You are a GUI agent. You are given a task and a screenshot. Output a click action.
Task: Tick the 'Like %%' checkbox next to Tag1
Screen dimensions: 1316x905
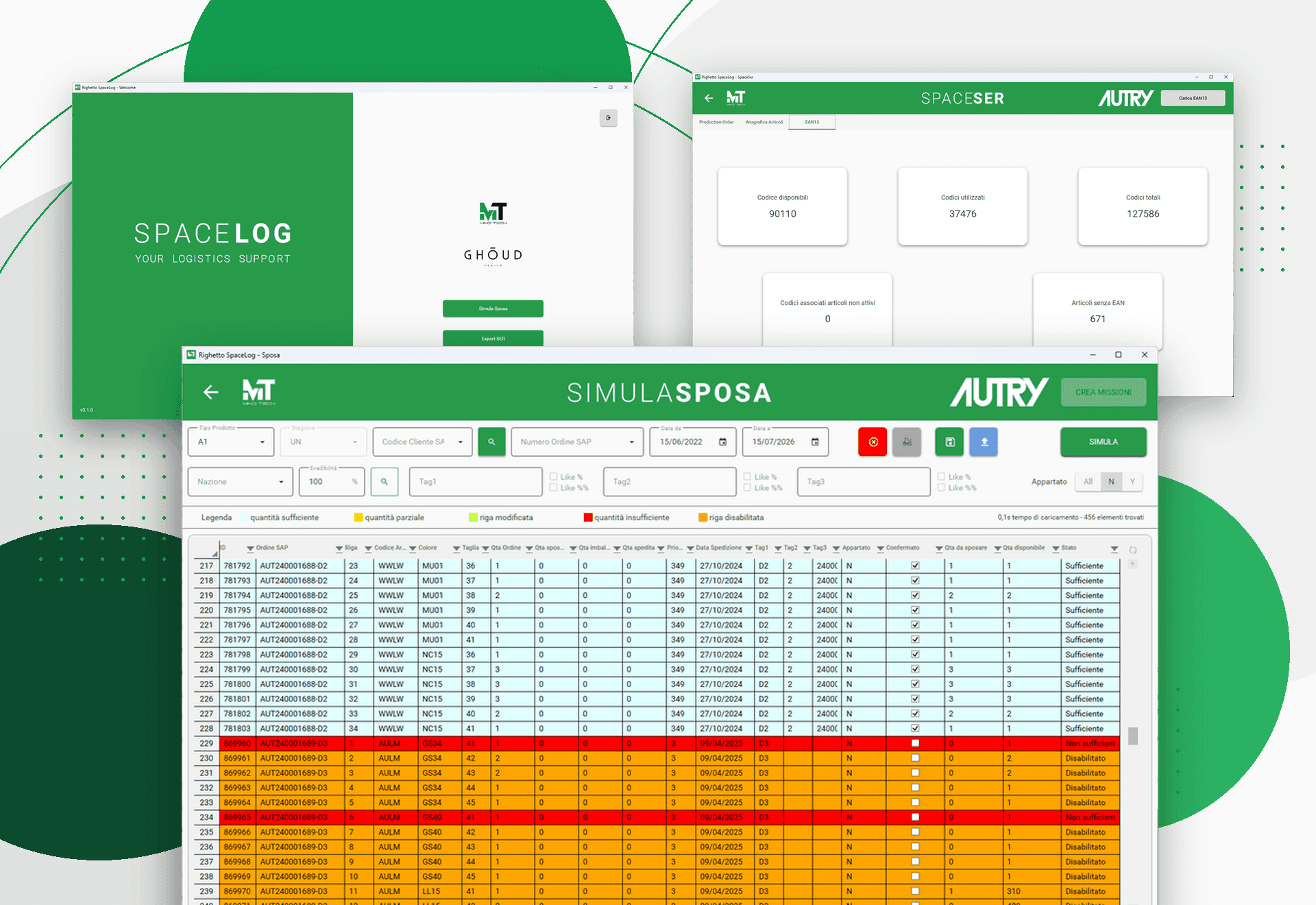pyautogui.click(x=554, y=487)
